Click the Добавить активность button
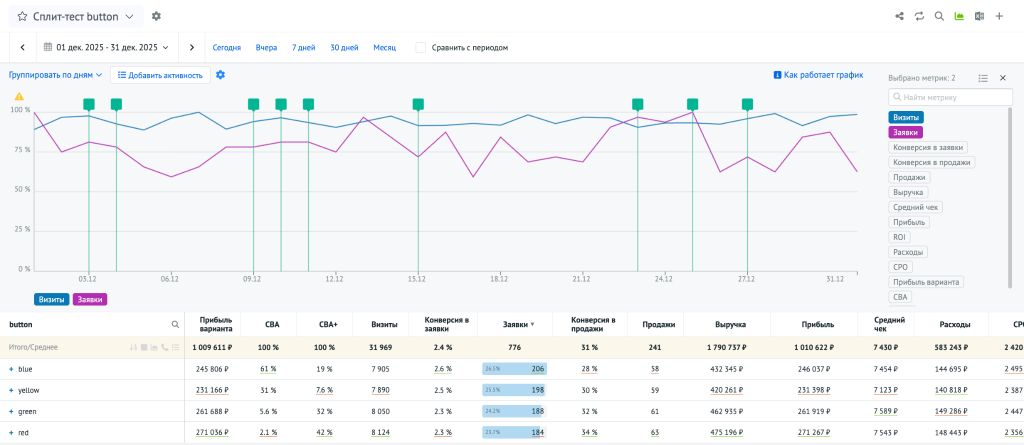 [159, 75]
